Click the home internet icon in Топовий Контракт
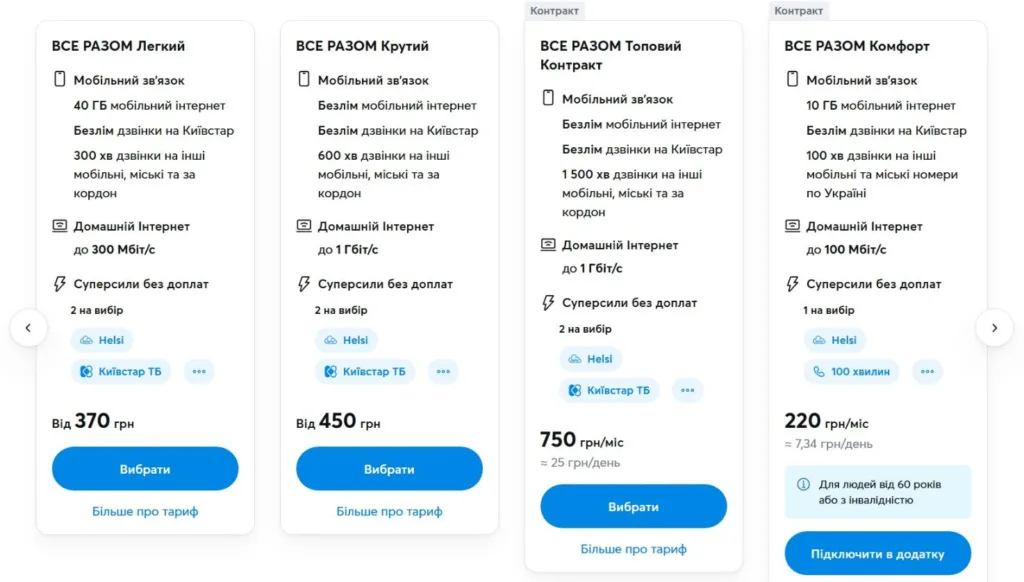Image resolution: width=1024 pixels, height=582 pixels. [x=546, y=245]
